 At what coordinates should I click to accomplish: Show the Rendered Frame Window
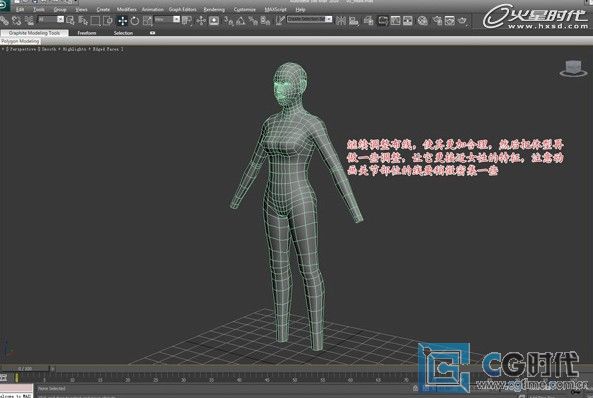(x=449, y=20)
